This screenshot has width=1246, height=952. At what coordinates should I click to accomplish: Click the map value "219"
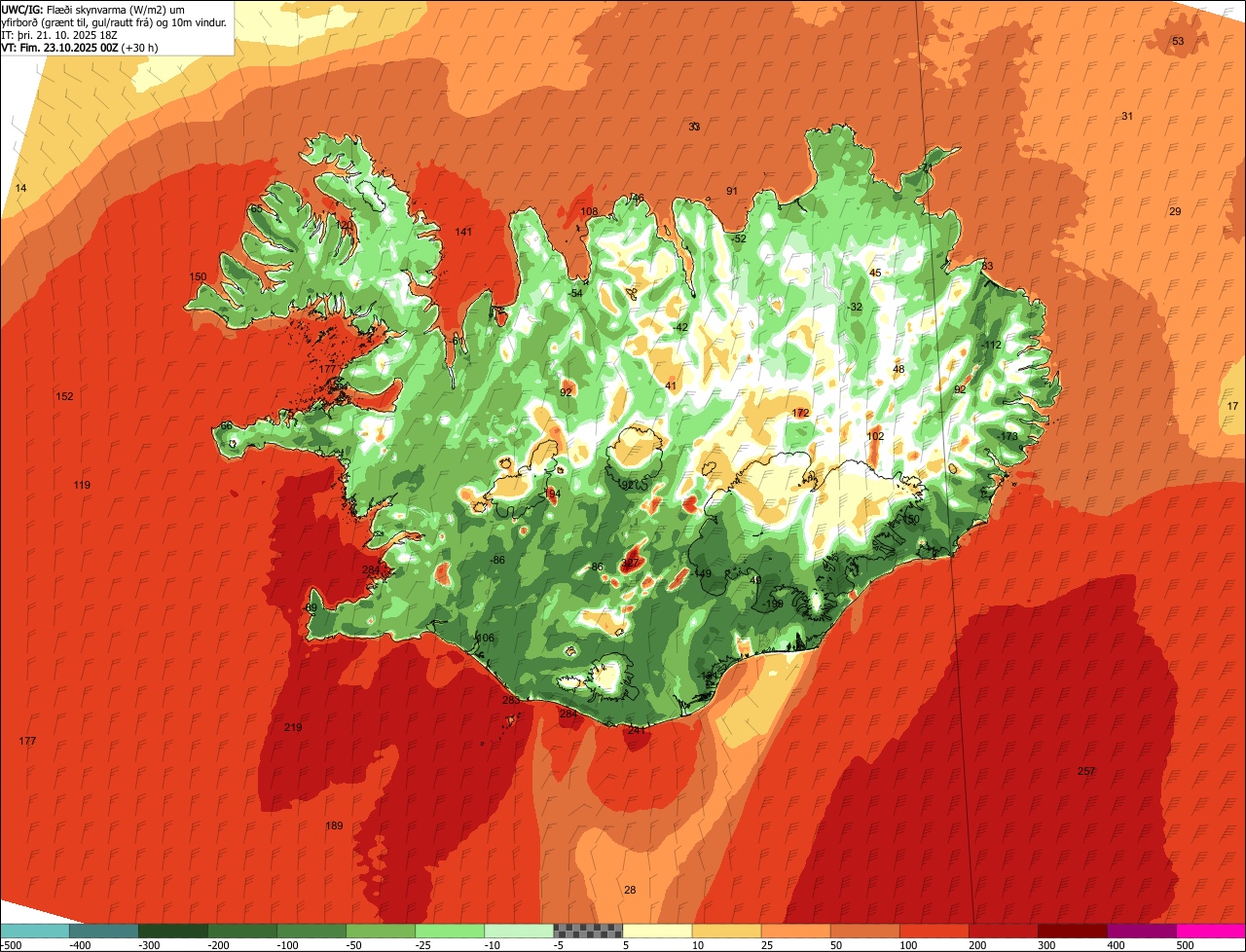click(293, 727)
